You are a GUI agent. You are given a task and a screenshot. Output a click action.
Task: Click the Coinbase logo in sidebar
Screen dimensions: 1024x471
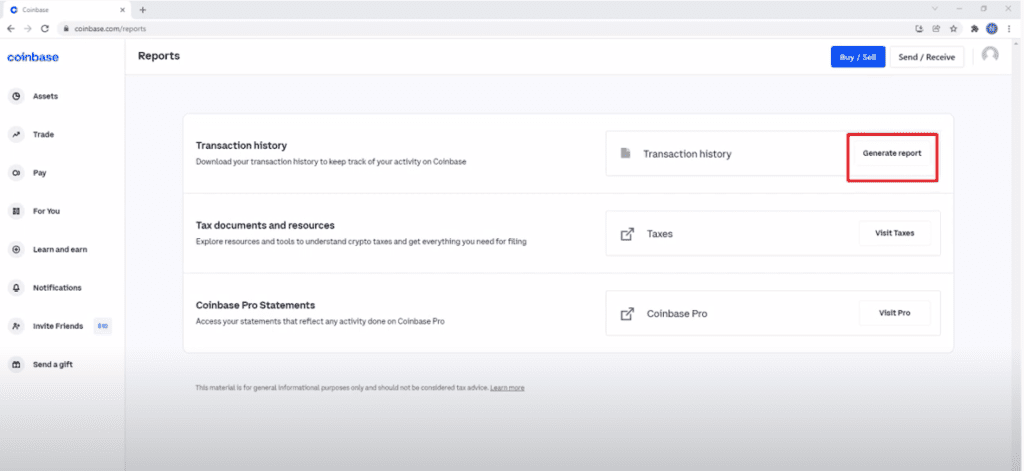(33, 57)
